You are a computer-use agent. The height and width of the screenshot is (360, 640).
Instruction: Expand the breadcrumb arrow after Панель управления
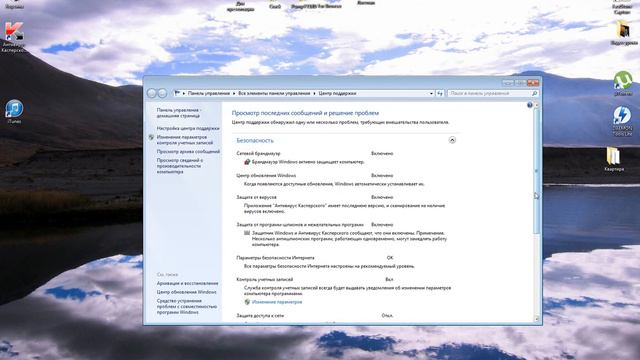point(234,93)
